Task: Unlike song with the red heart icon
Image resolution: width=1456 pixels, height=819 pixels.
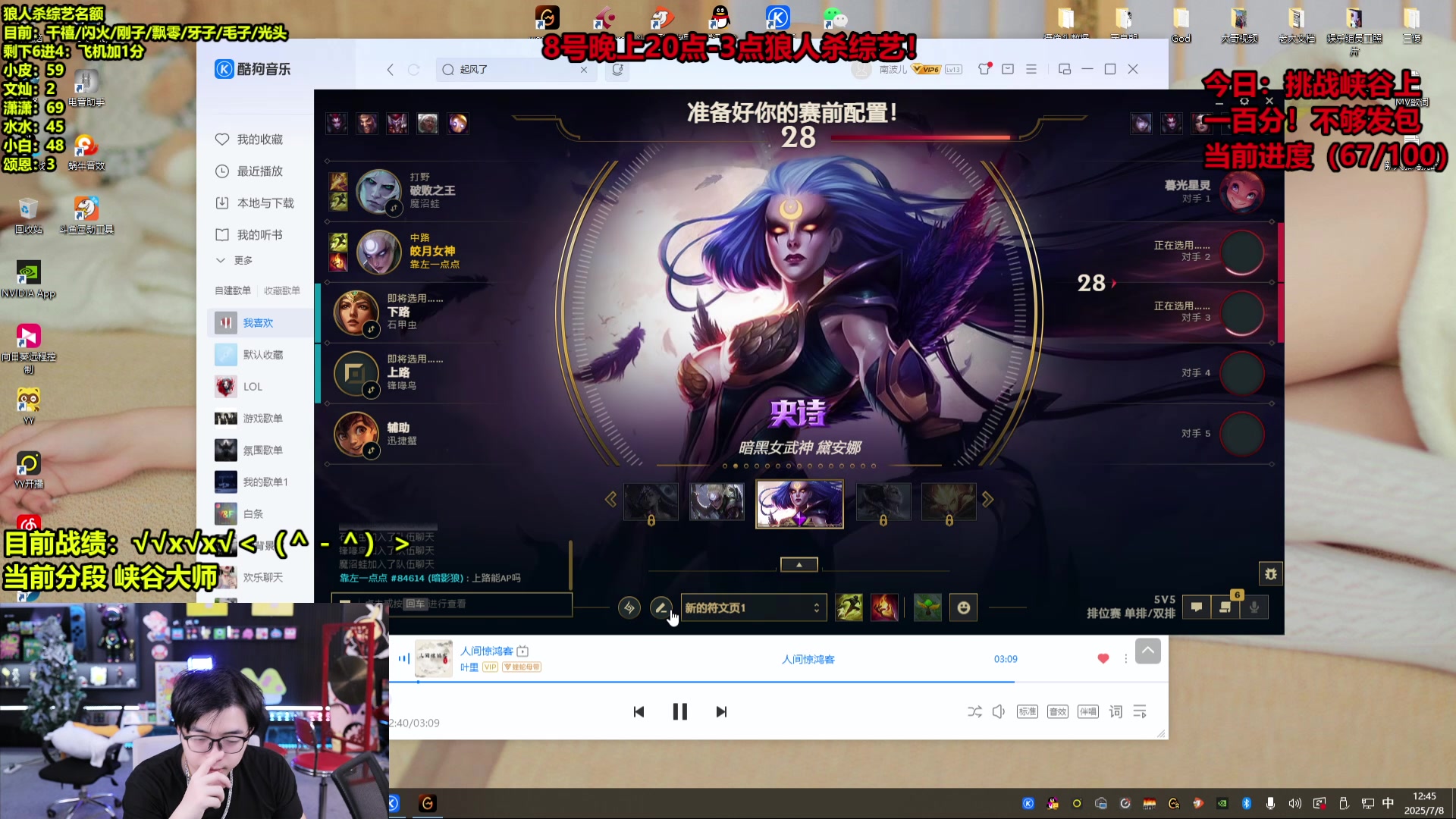Action: [x=1103, y=658]
